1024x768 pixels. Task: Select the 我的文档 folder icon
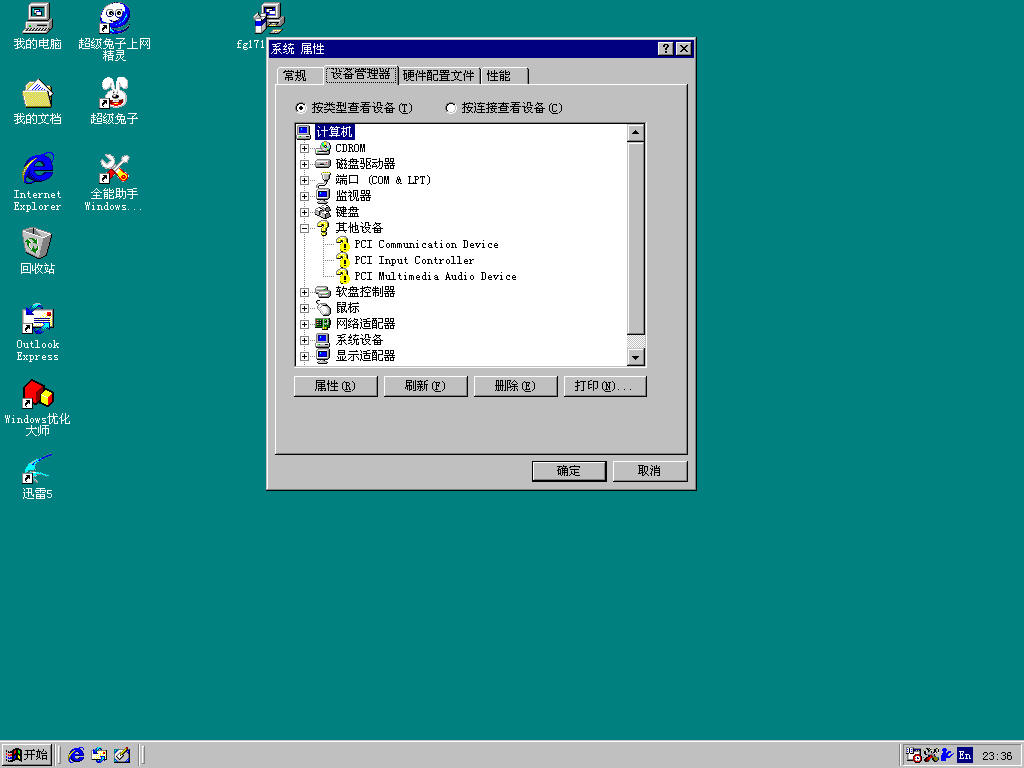[x=37, y=101]
